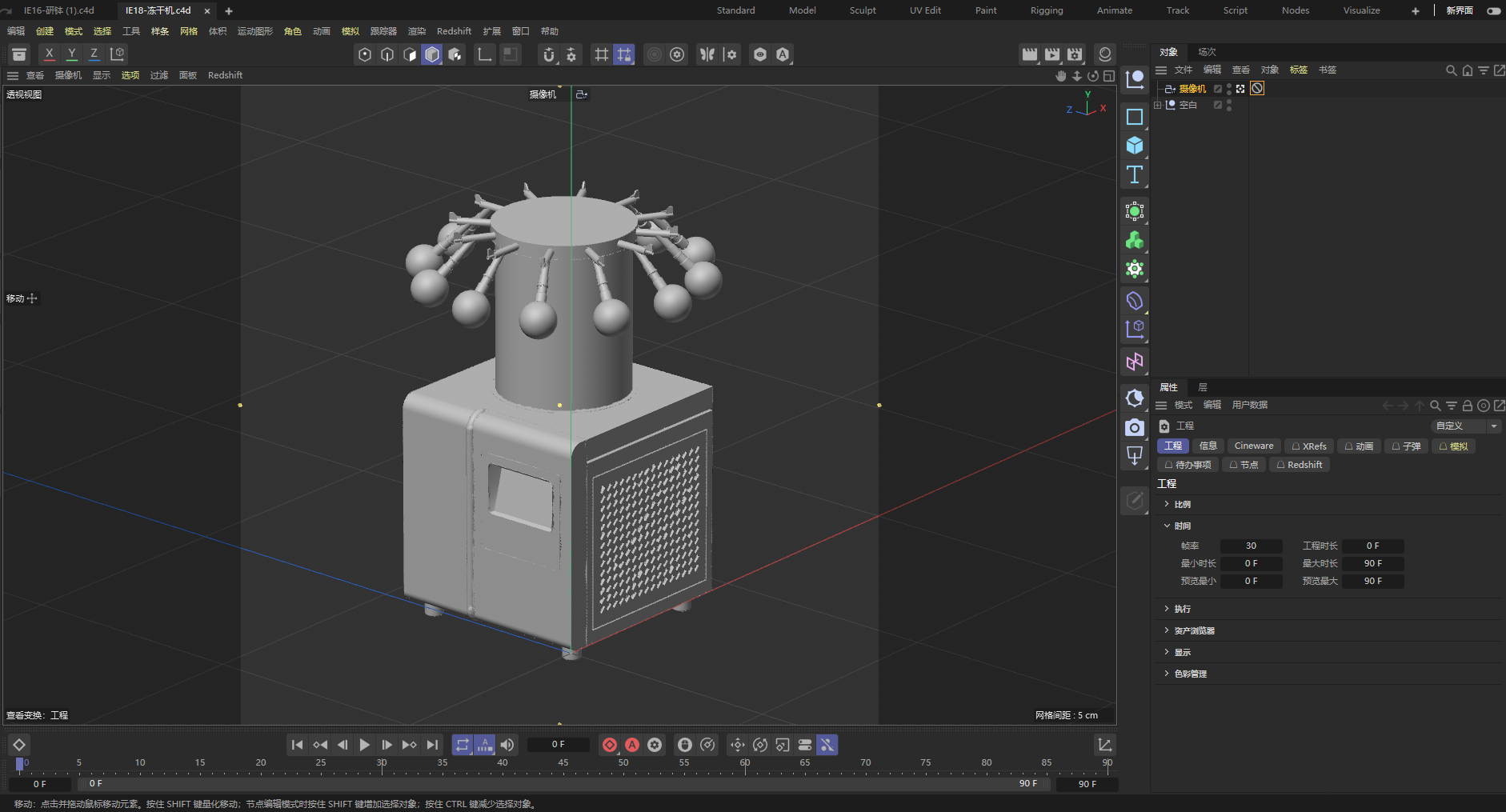Toggle the Enable Snap magnet icon
Viewport: 1506px width, 812px height.
(549, 54)
